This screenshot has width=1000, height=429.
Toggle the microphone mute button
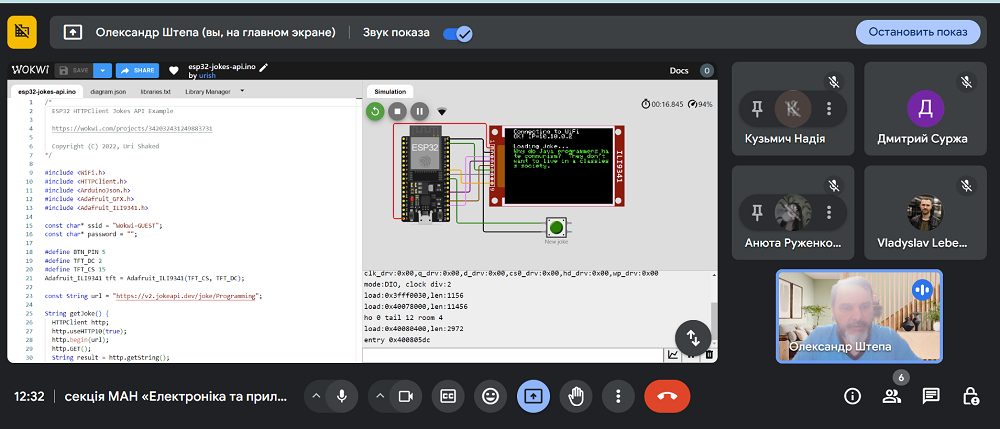(x=342, y=396)
